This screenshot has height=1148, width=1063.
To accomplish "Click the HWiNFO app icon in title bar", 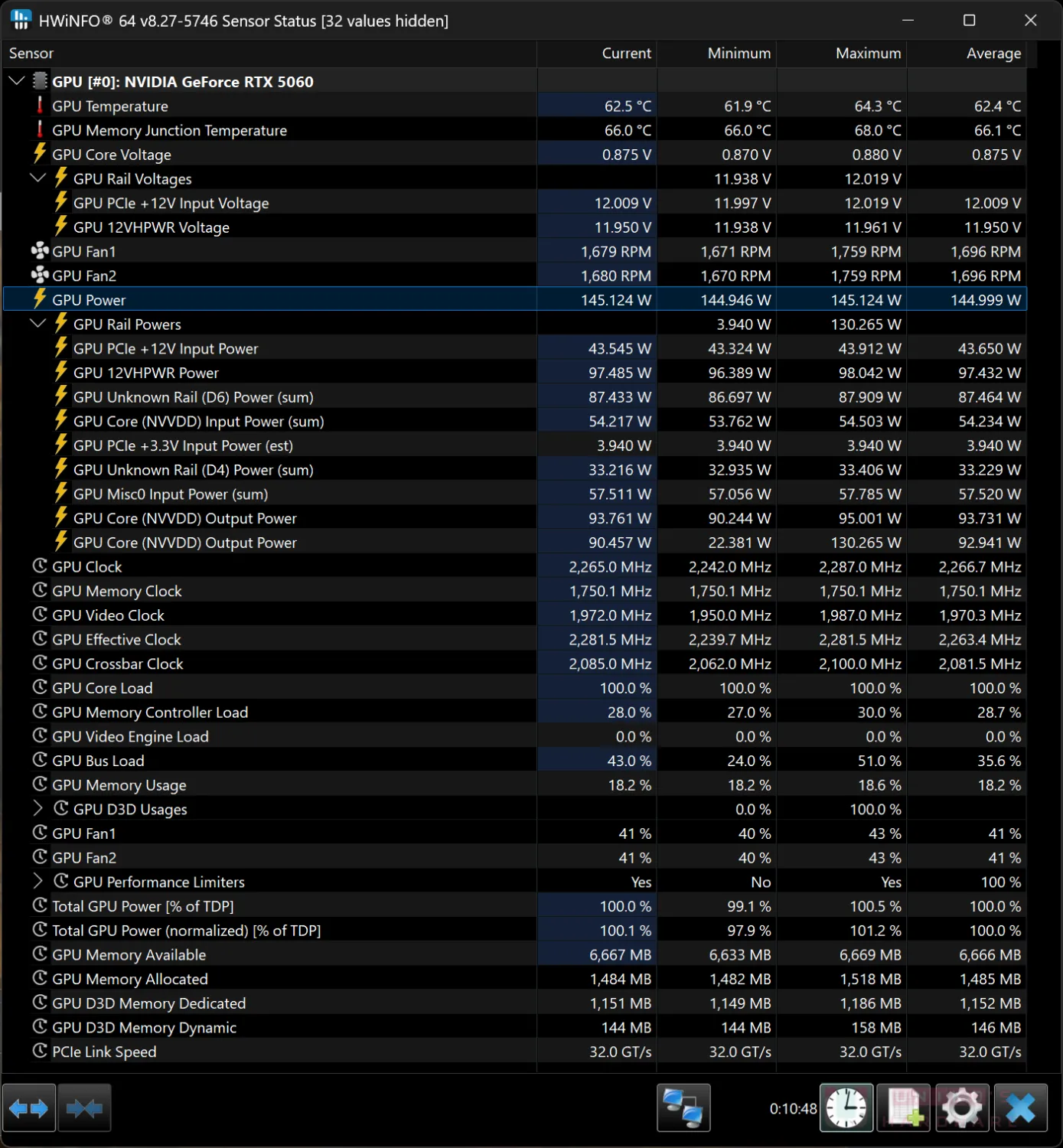I will pyautogui.click(x=21, y=20).
